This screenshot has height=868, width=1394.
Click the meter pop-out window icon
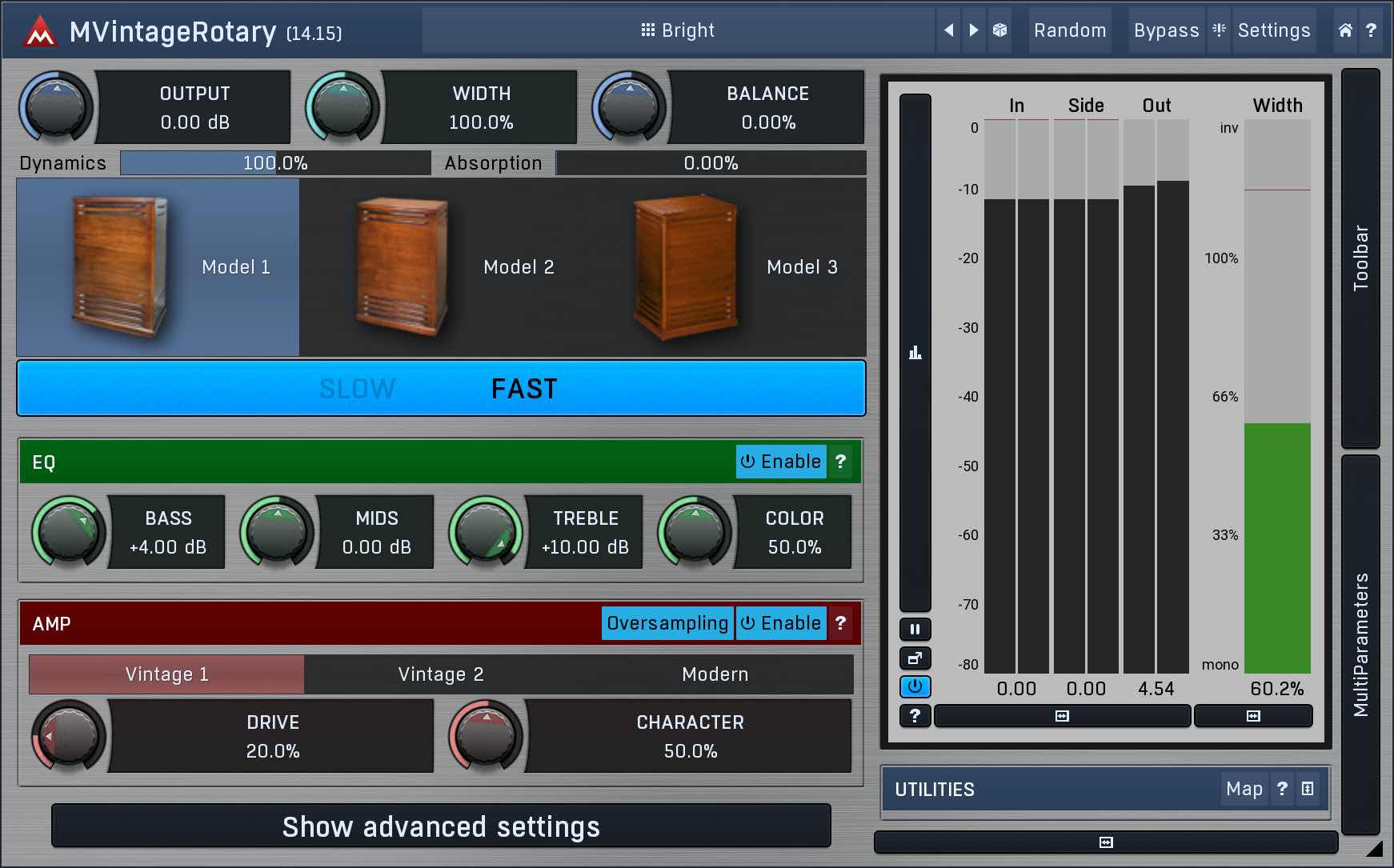(915, 658)
